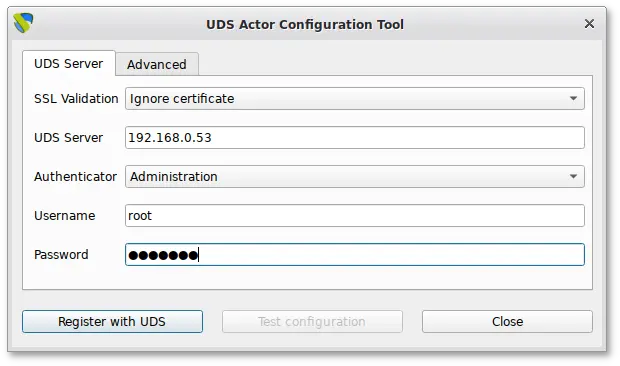Focus the UDS Server address field
This screenshot has width=620, height=366.
[x=355, y=138]
